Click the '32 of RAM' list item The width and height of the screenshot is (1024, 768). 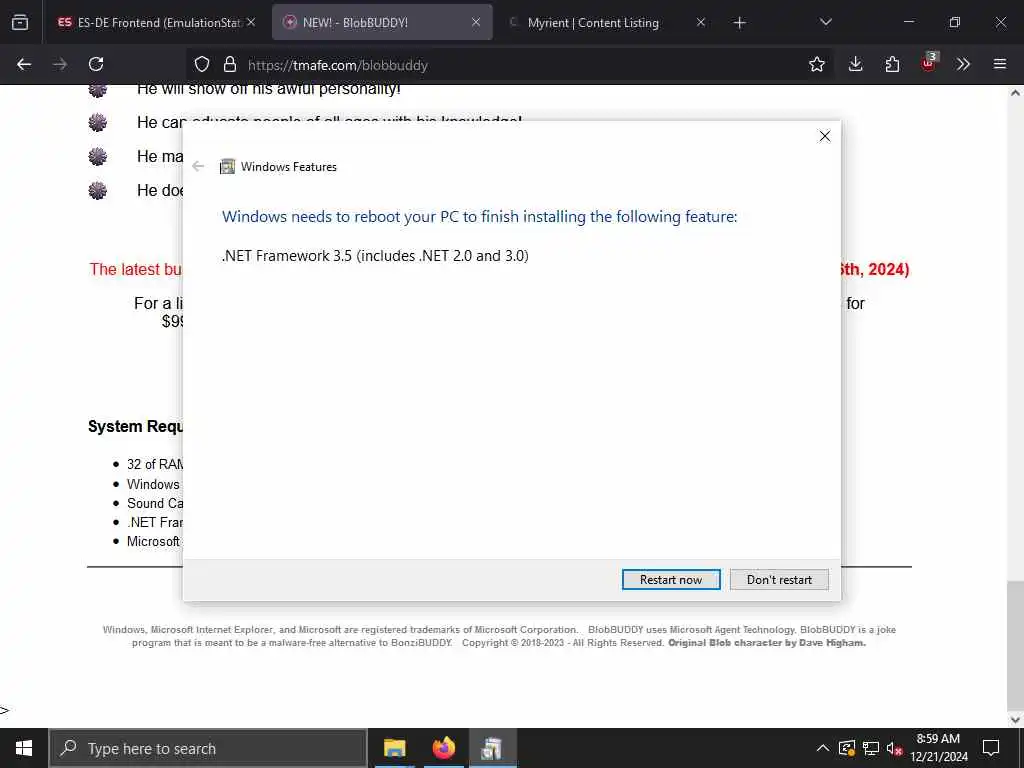[155, 464]
